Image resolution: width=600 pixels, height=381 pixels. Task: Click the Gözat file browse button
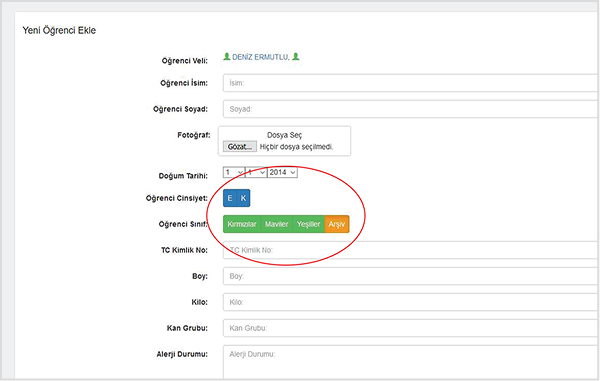pyautogui.click(x=240, y=147)
